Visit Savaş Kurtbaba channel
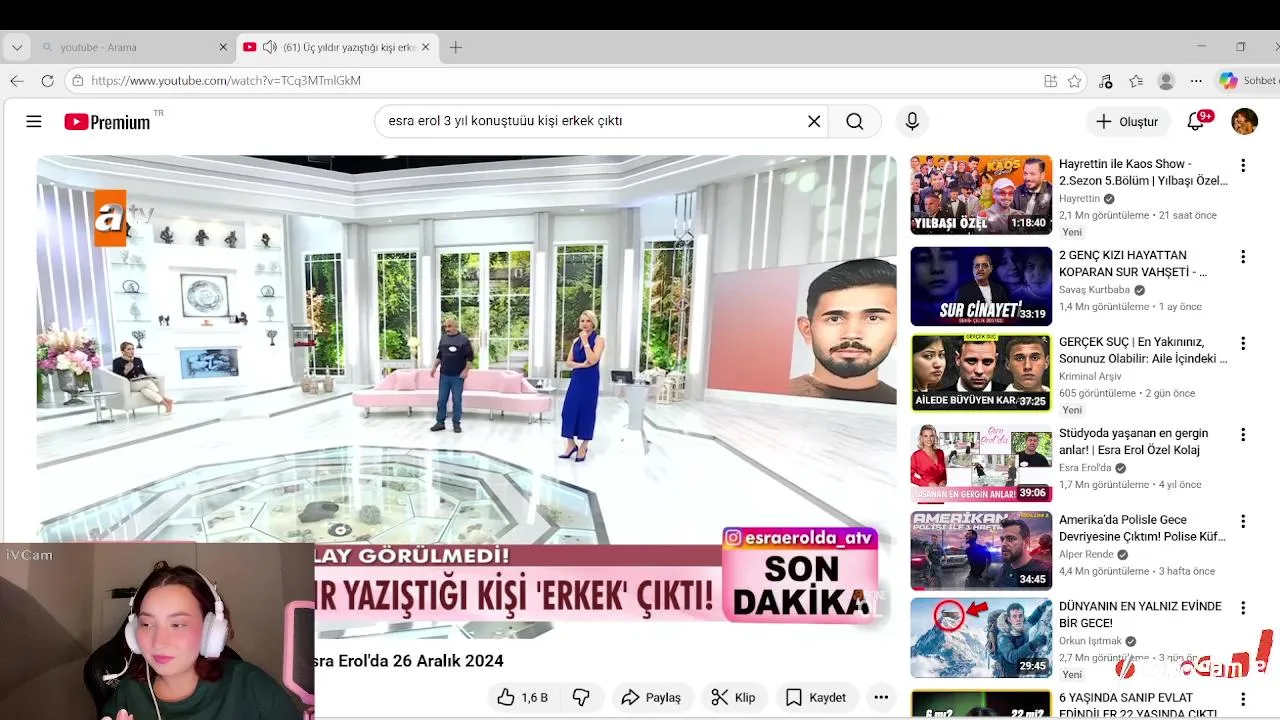This screenshot has width=1280, height=720. 1094,290
